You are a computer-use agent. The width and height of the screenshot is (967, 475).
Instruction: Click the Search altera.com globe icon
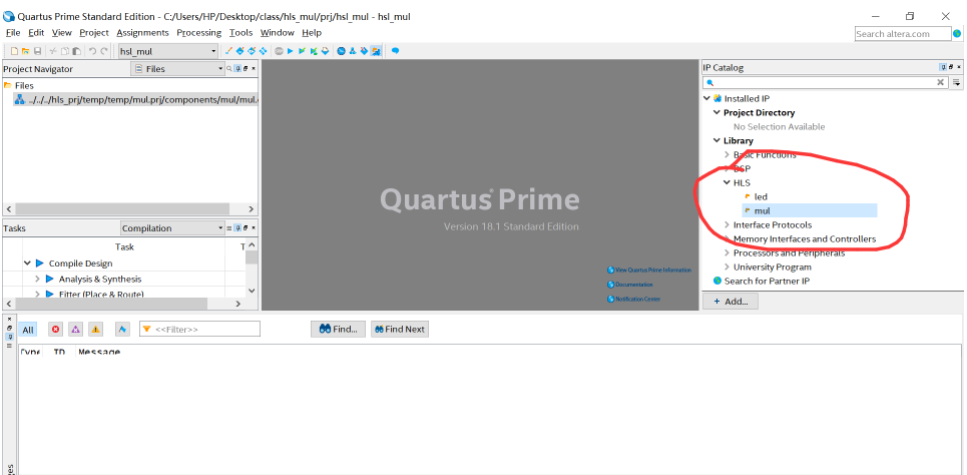957,34
